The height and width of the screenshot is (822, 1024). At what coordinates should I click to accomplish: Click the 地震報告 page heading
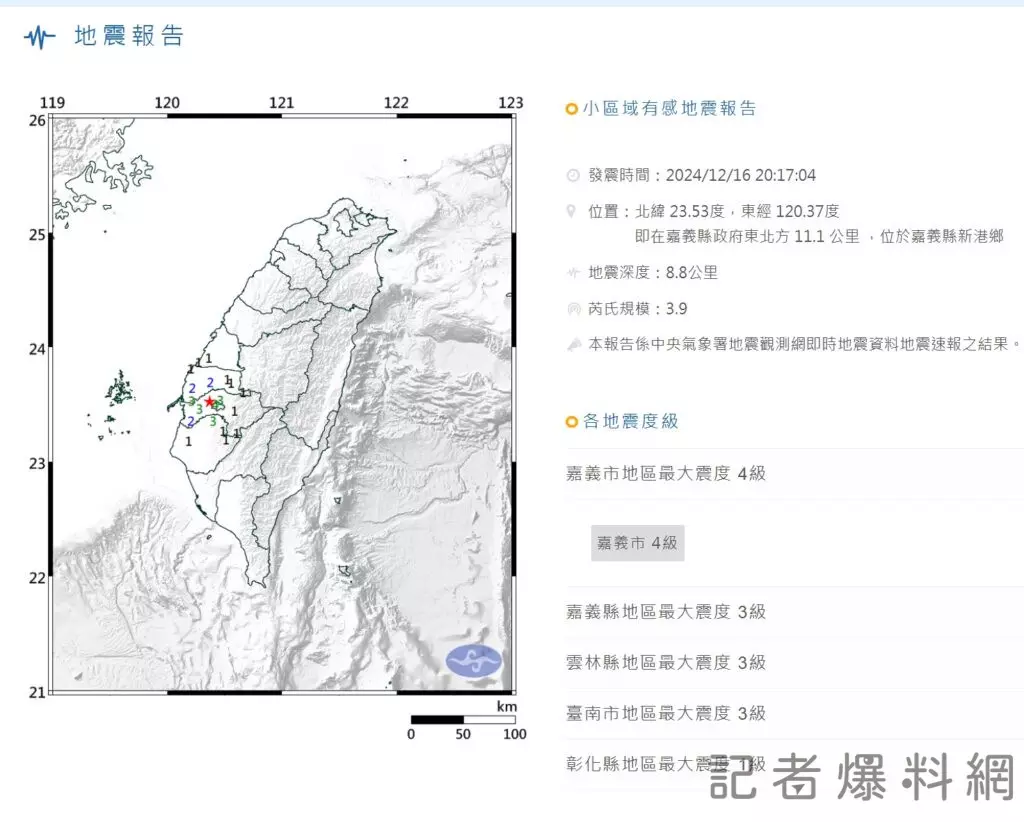[x=129, y=37]
